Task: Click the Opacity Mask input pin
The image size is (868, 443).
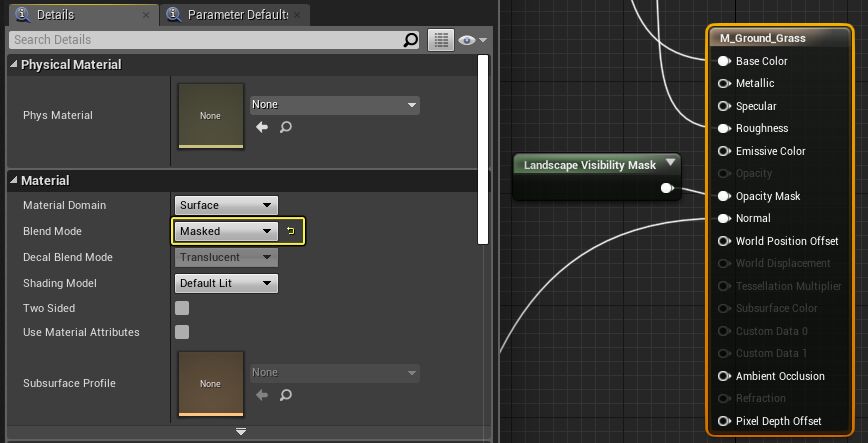Action: pos(723,196)
